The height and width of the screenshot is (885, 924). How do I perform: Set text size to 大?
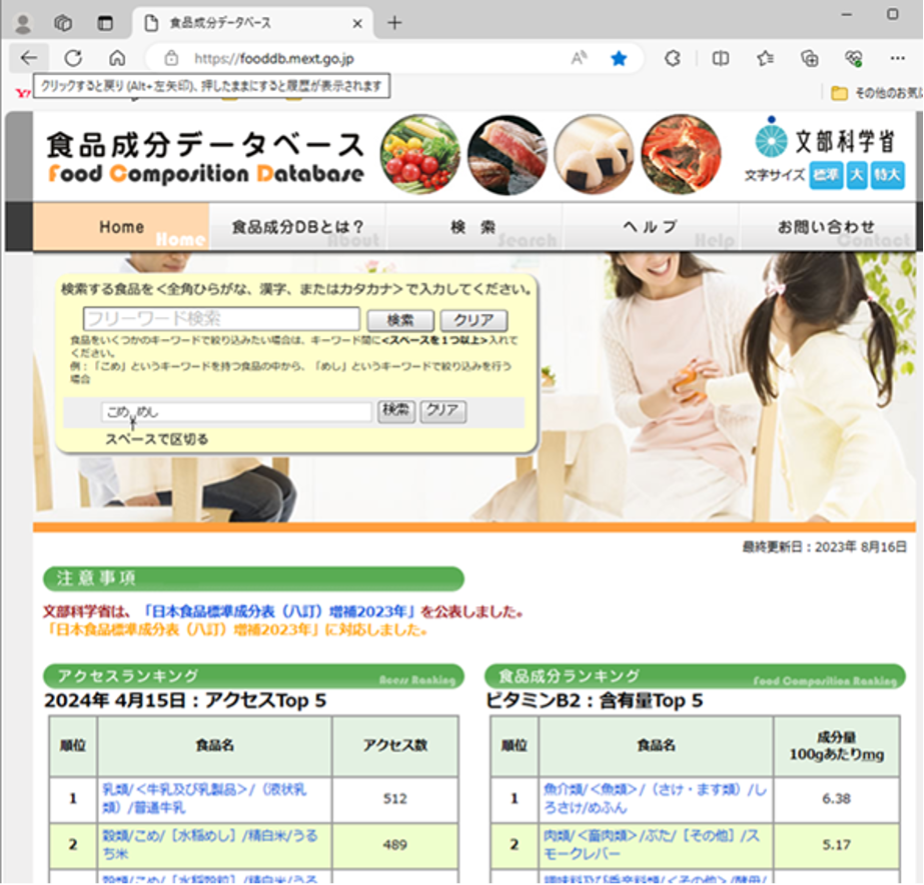(857, 175)
